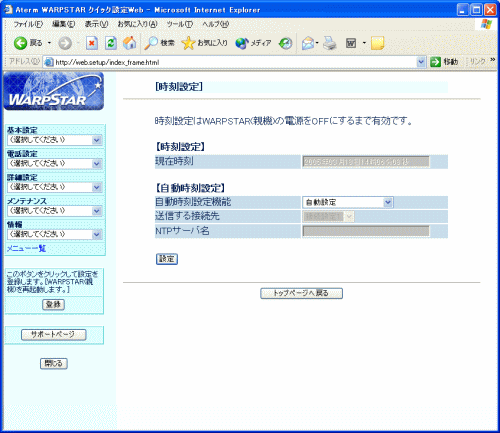Click the Print icon in toolbar
This screenshot has height=433, width=500.
[330, 43]
